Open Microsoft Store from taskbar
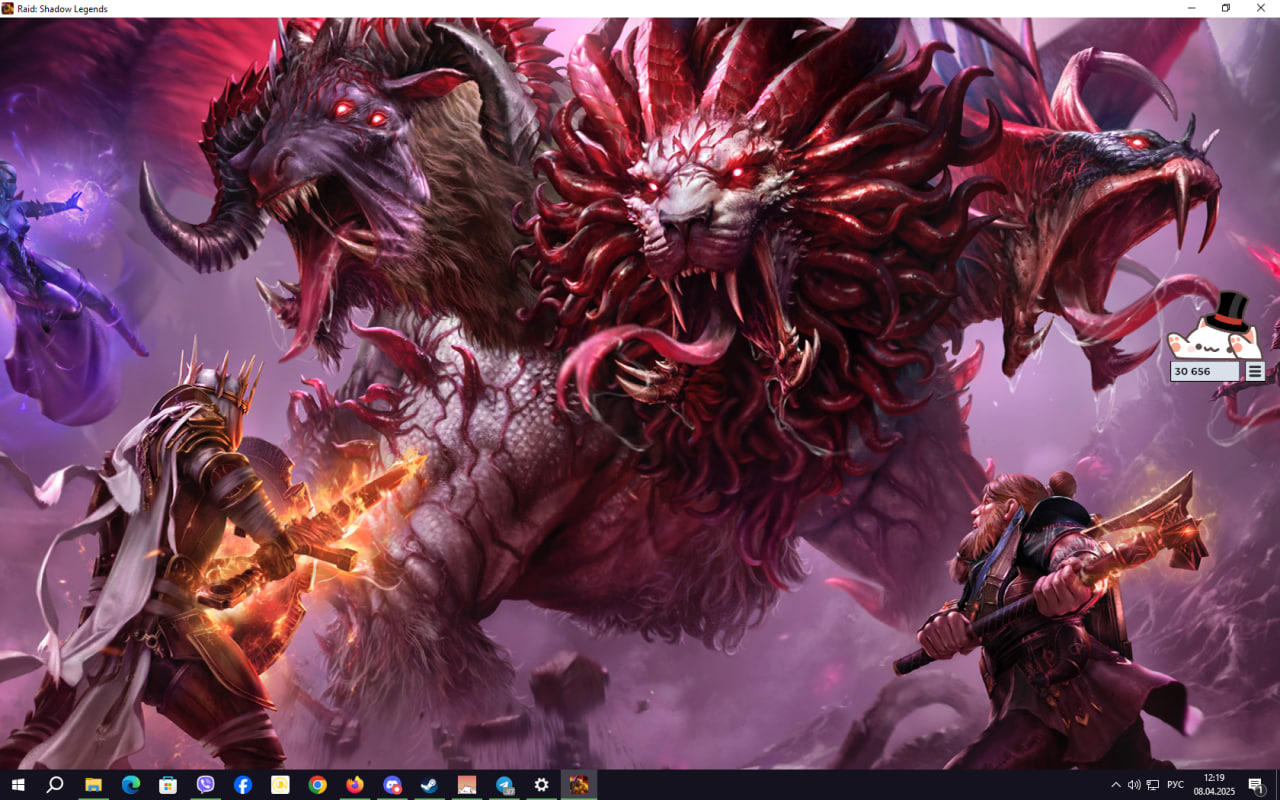The width and height of the screenshot is (1280, 800). (168, 785)
